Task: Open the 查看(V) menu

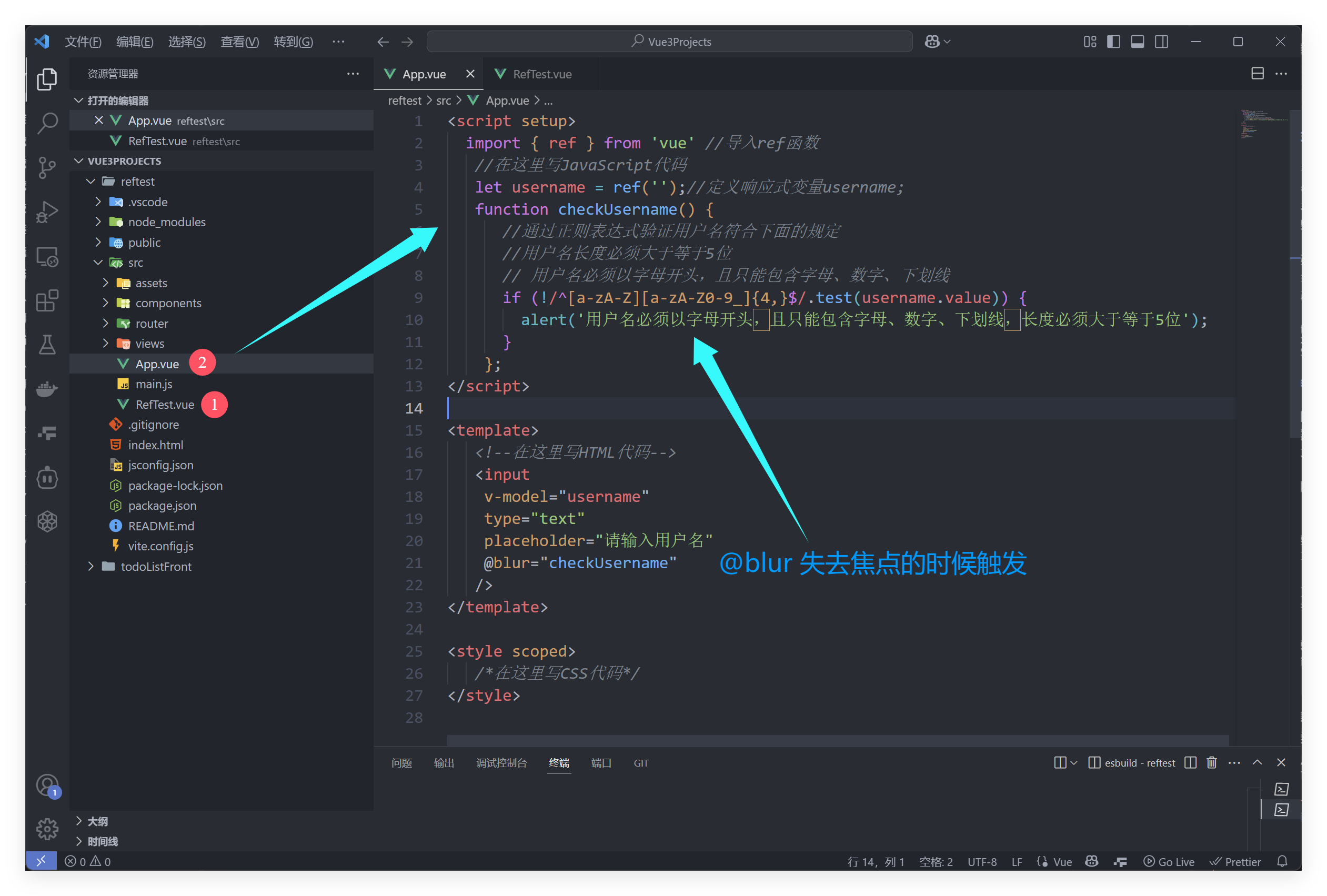Action: [239, 42]
